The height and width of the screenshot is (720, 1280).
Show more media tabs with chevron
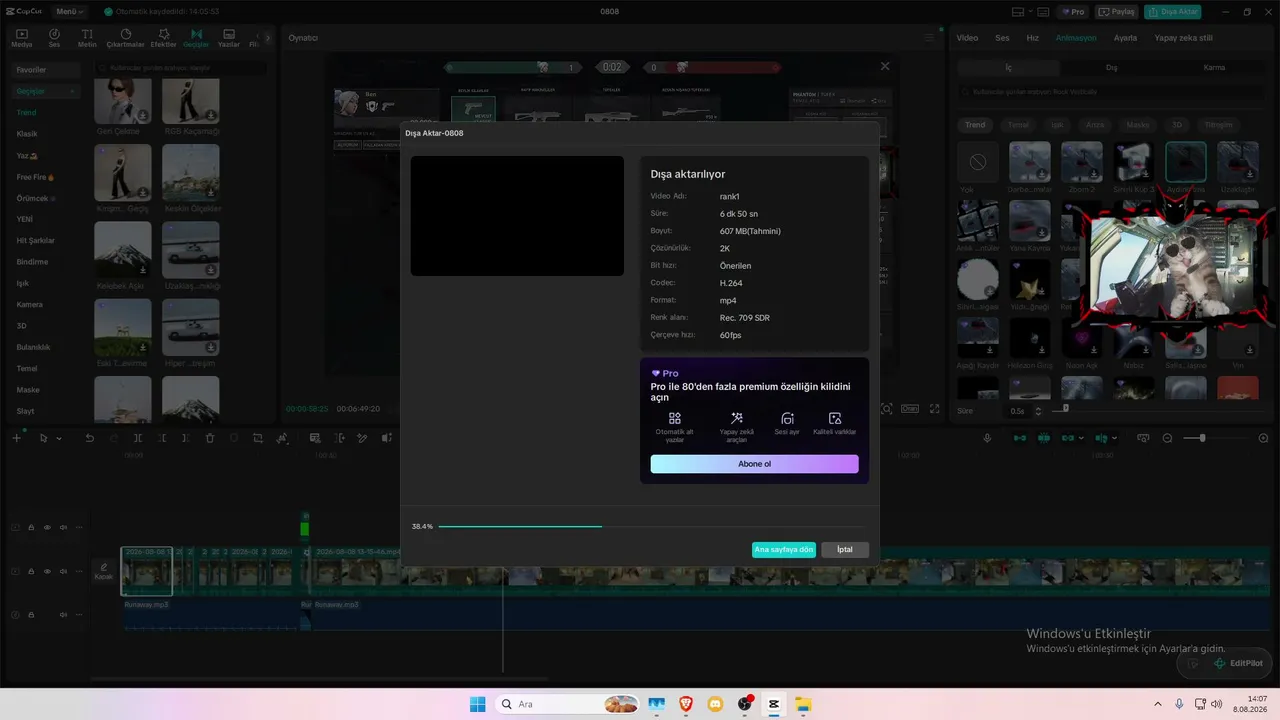268,38
